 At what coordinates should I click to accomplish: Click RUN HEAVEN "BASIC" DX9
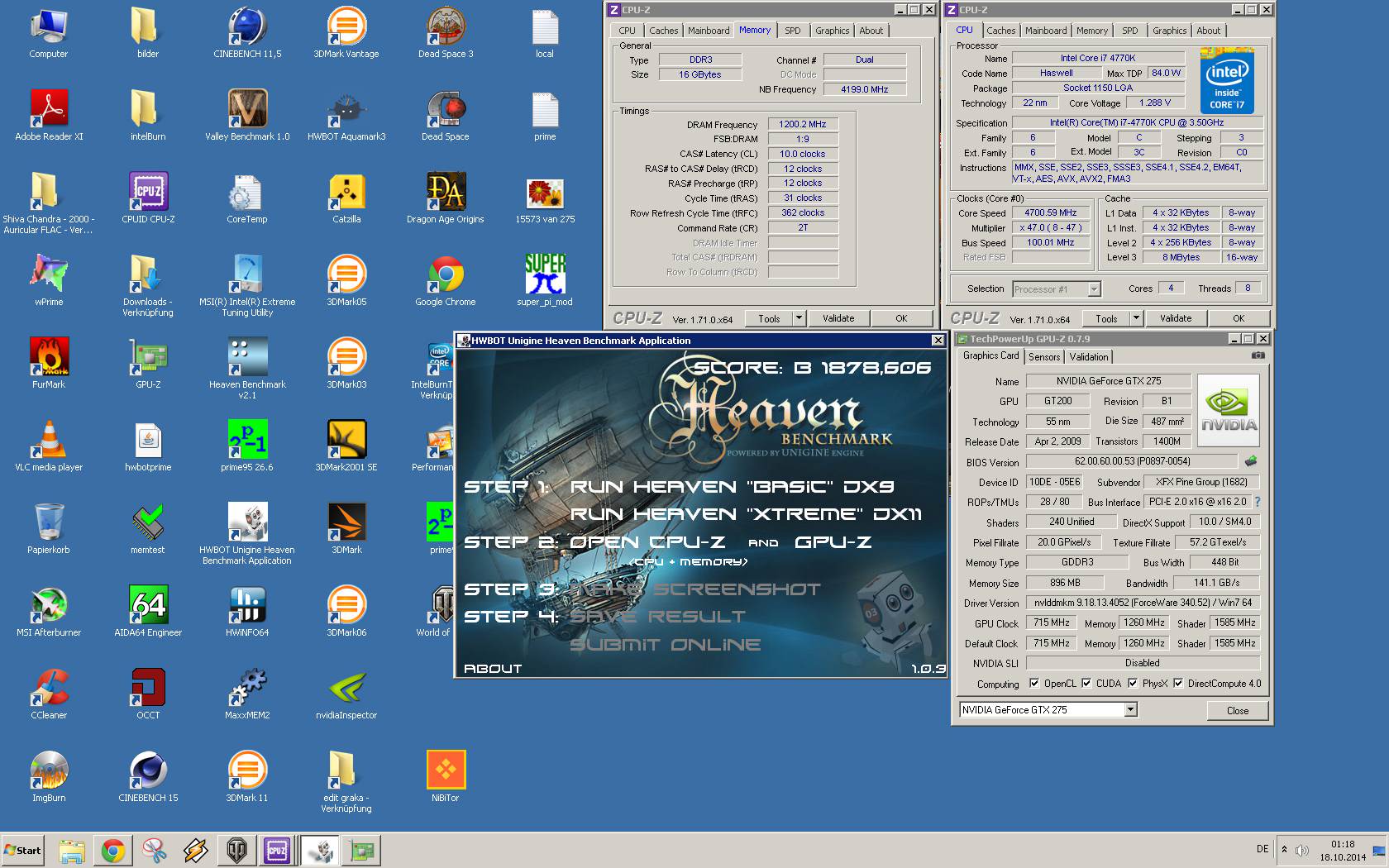733,486
